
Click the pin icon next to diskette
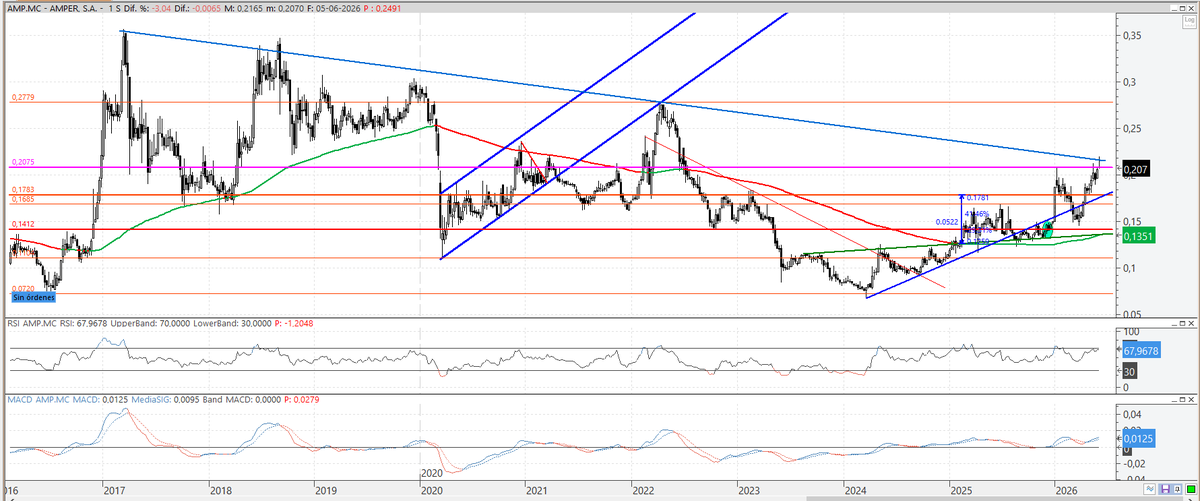click(x=1177, y=489)
